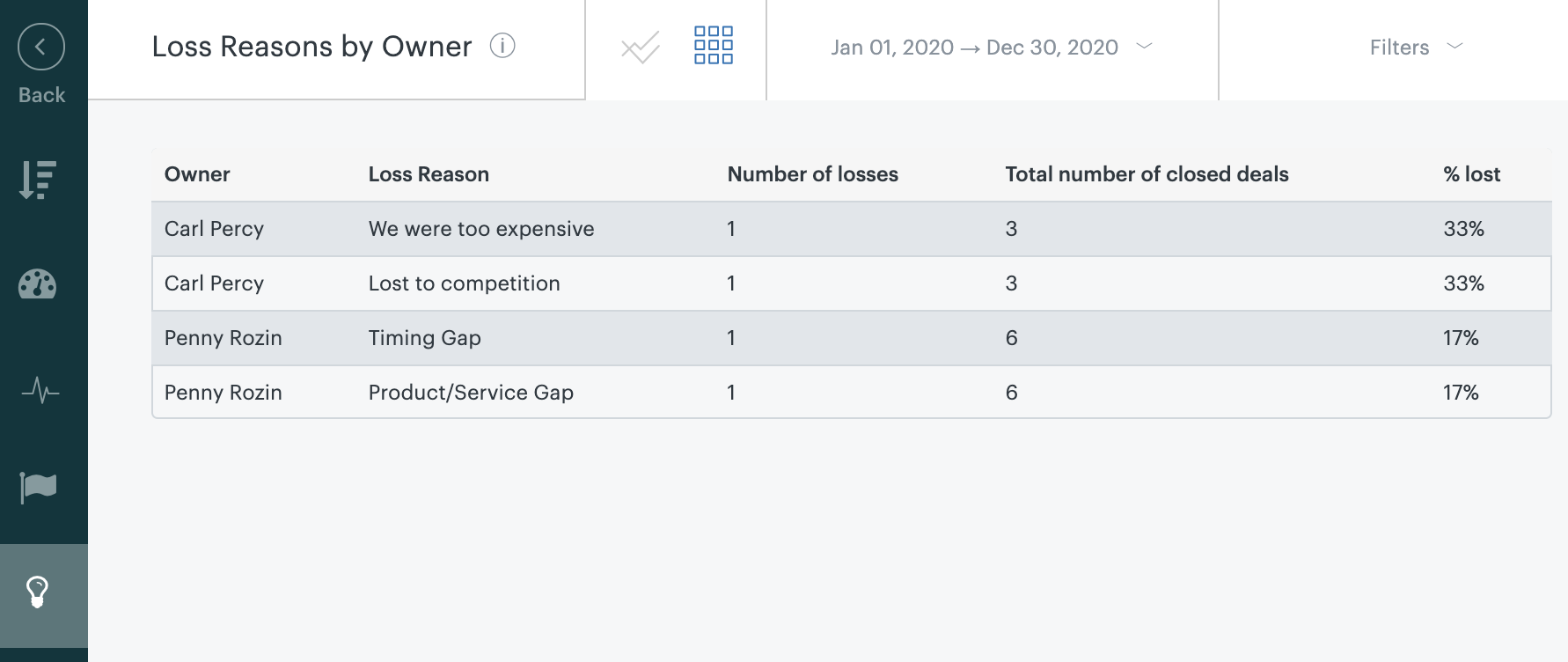Sort by the Loss Reason column header
Image resolution: width=1568 pixels, height=662 pixels.
tap(429, 174)
